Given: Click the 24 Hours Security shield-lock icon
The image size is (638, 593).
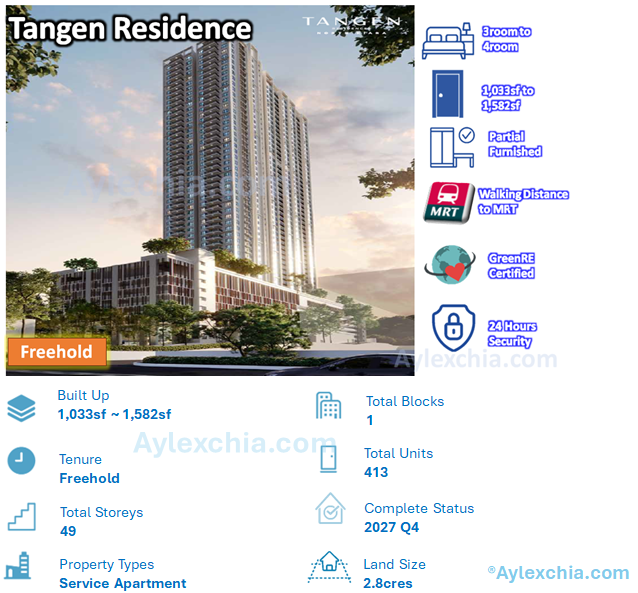Looking at the screenshot, I should [451, 329].
